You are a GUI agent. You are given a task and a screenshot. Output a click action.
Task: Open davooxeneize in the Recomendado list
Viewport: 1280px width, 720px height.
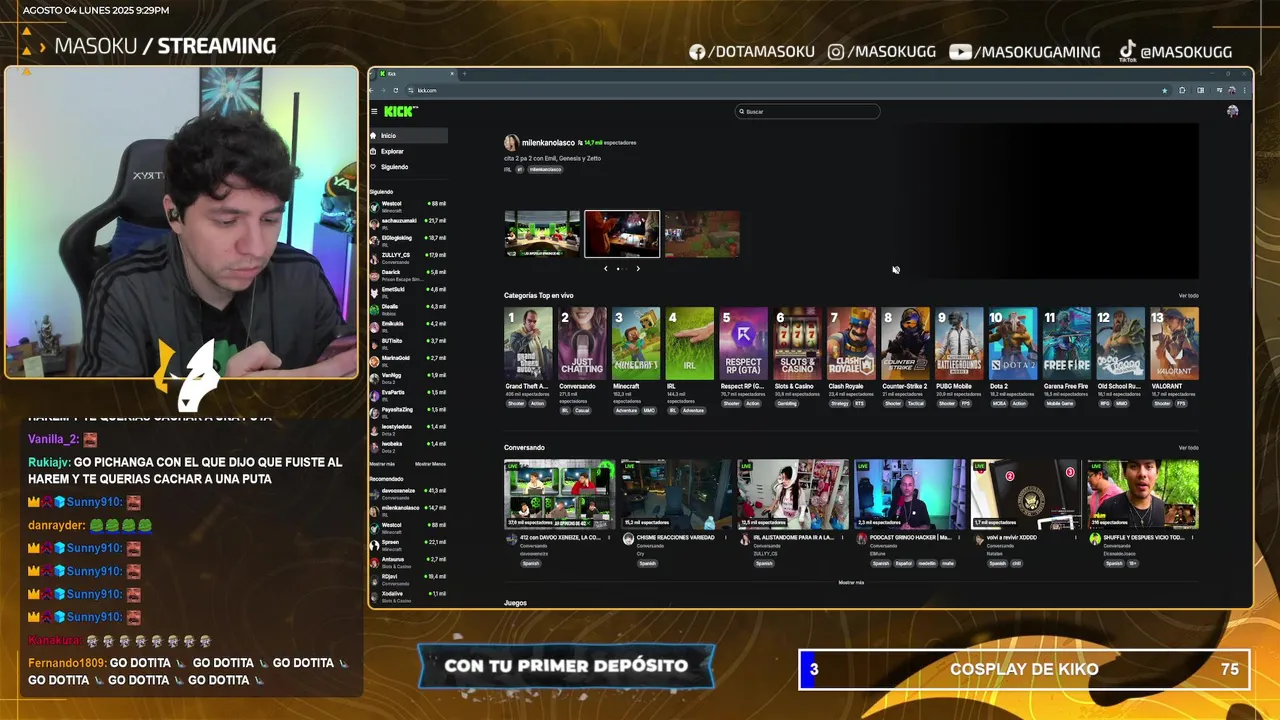(x=408, y=493)
